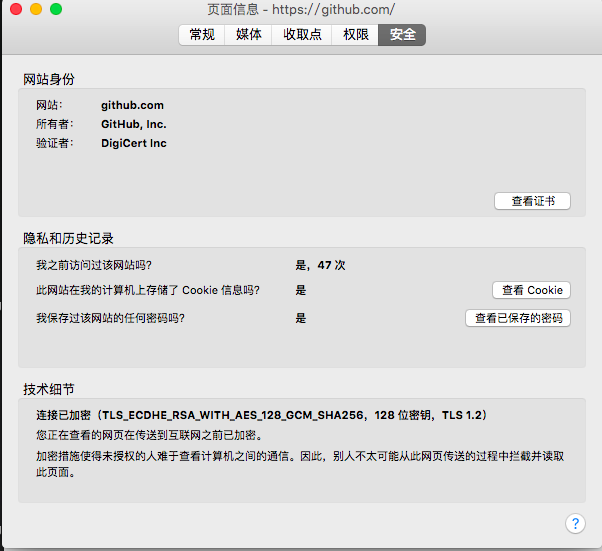Open 查看已保存的密码 saved passwords
The width and height of the screenshot is (602, 551).
point(517,318)
